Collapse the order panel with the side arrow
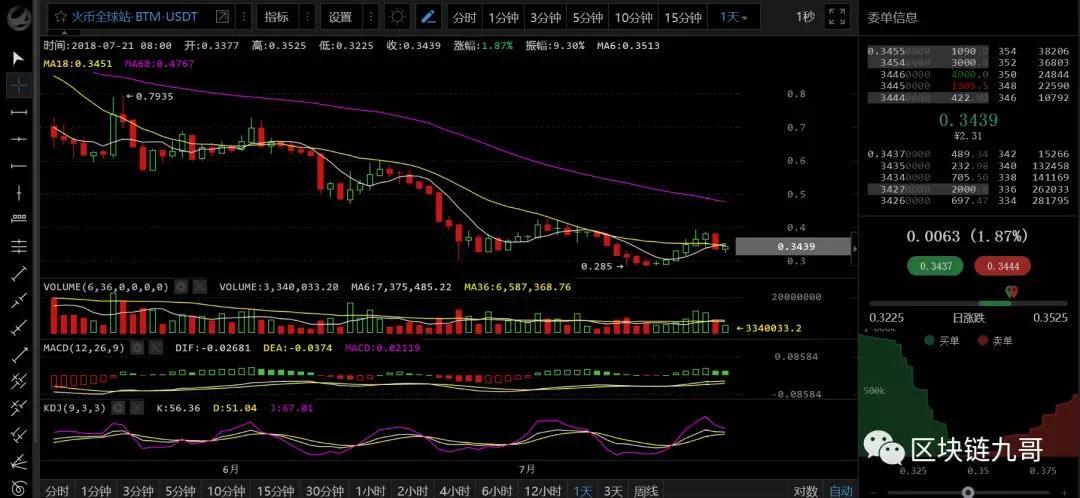 click(x=855, y=247)
